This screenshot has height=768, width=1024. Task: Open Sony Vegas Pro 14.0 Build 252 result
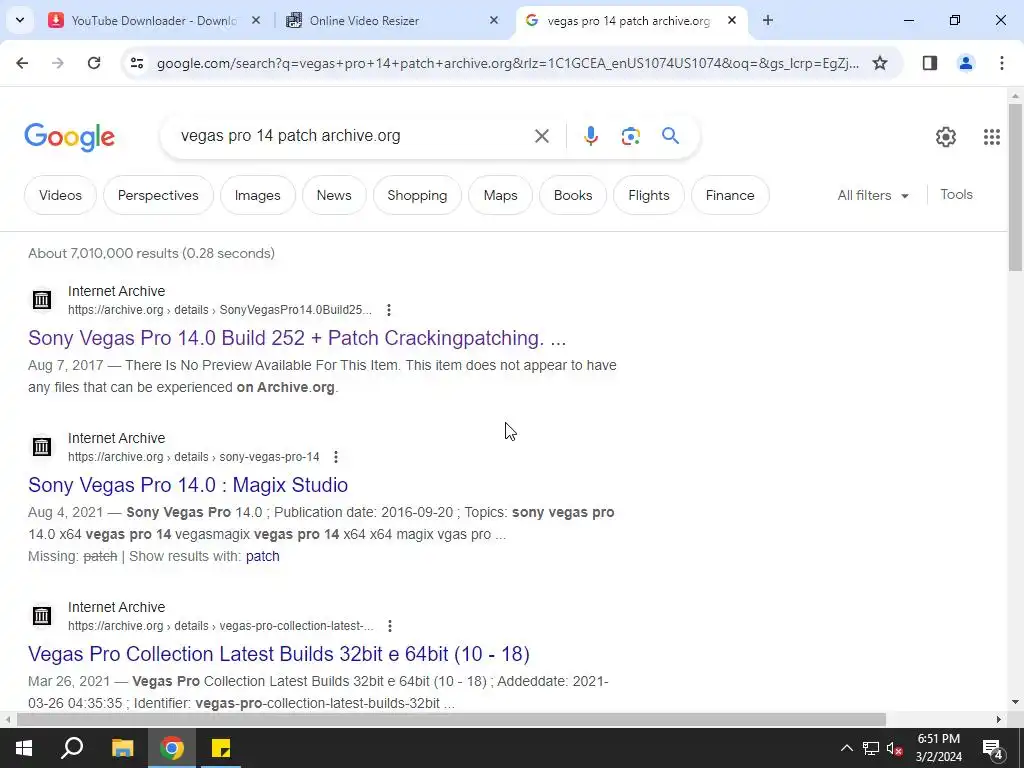297,338
